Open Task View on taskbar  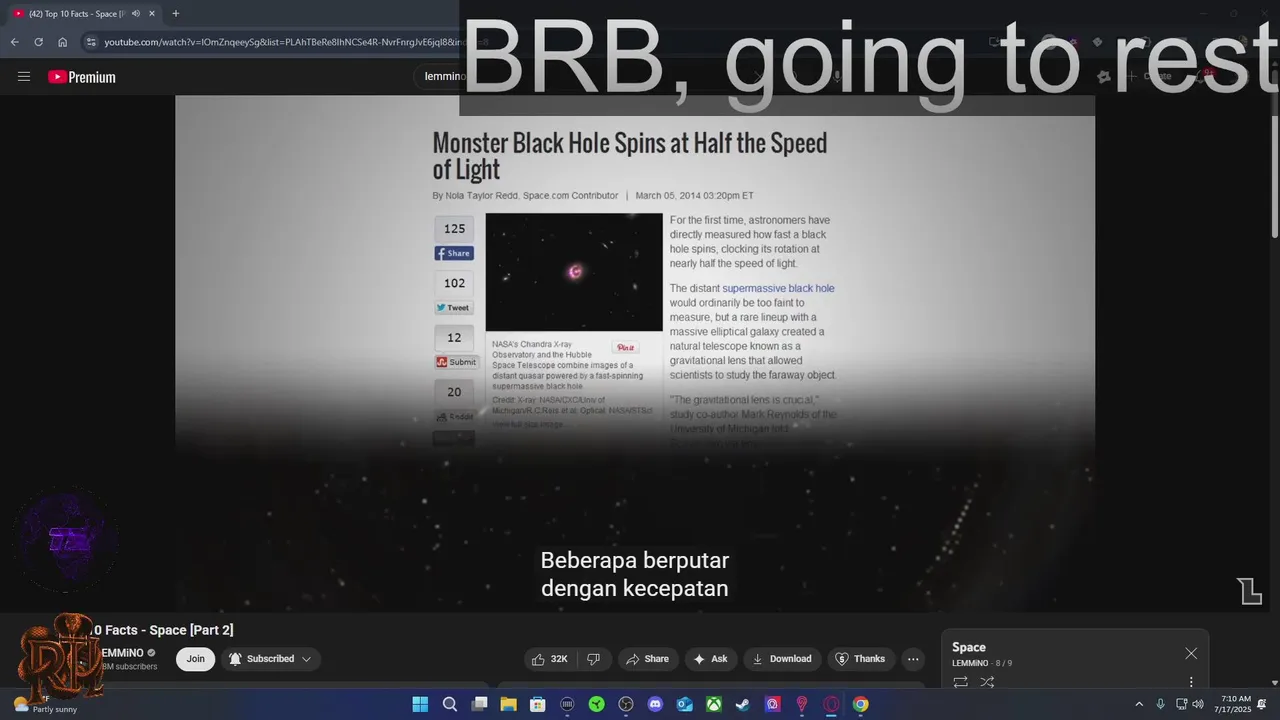pos(479,704)
